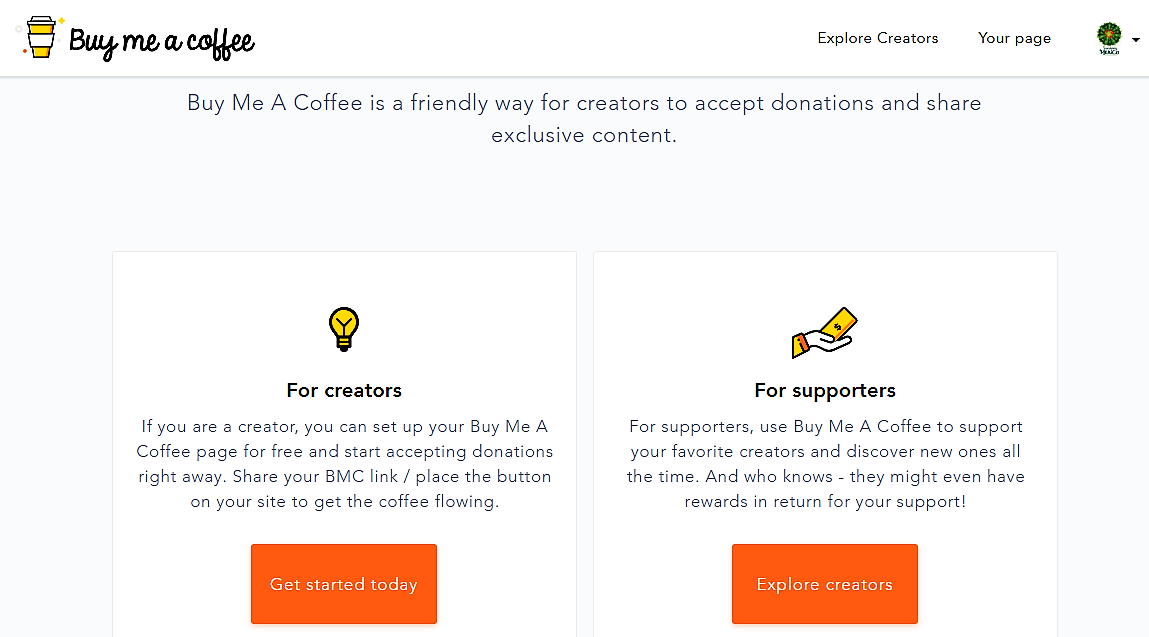Click the For creators heading
Viewport: 1149px width, 637px height.
tap(343, 390)
